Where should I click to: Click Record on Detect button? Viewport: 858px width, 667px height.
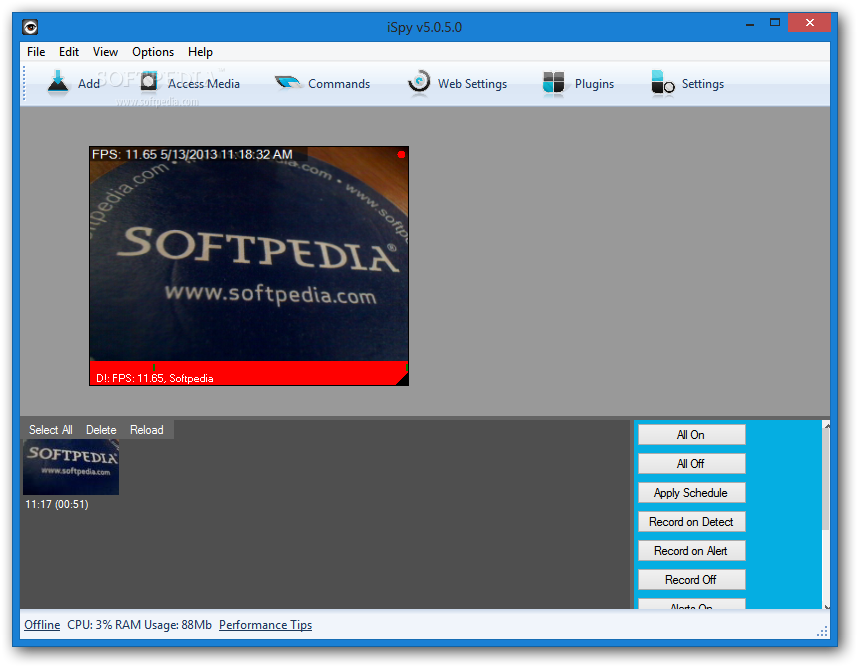691,522
